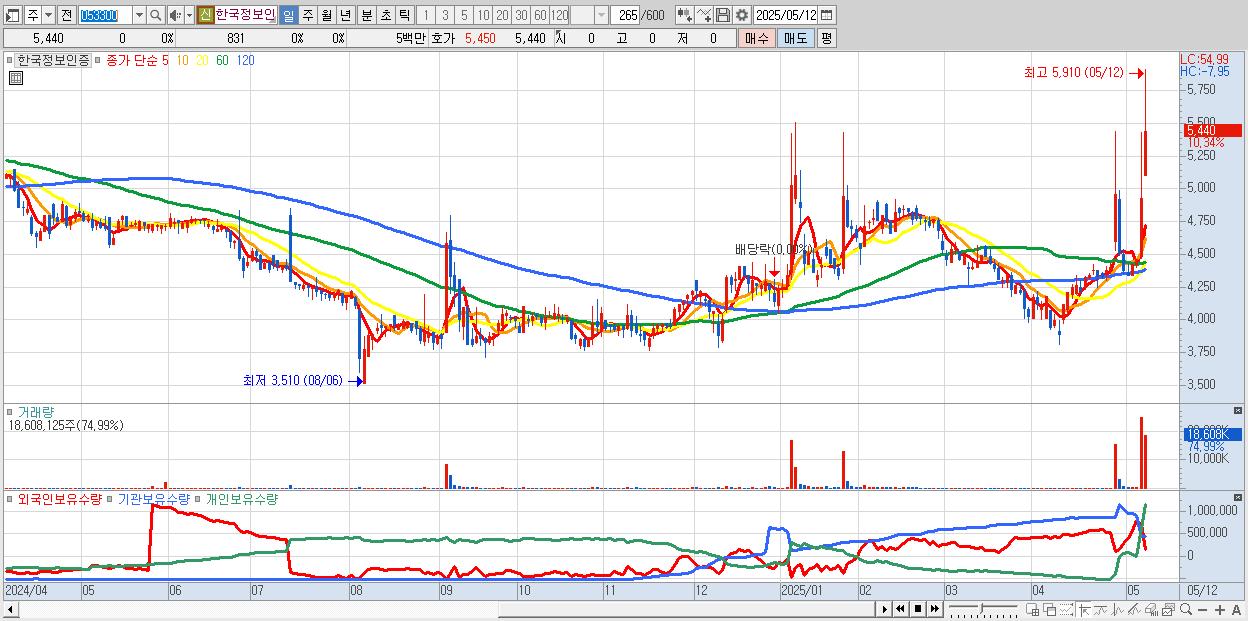Image resolution: width=1248 pixels, height=621 pixels.
Task: Click the red 매수 buy button
Action: [x=756, y=38]
